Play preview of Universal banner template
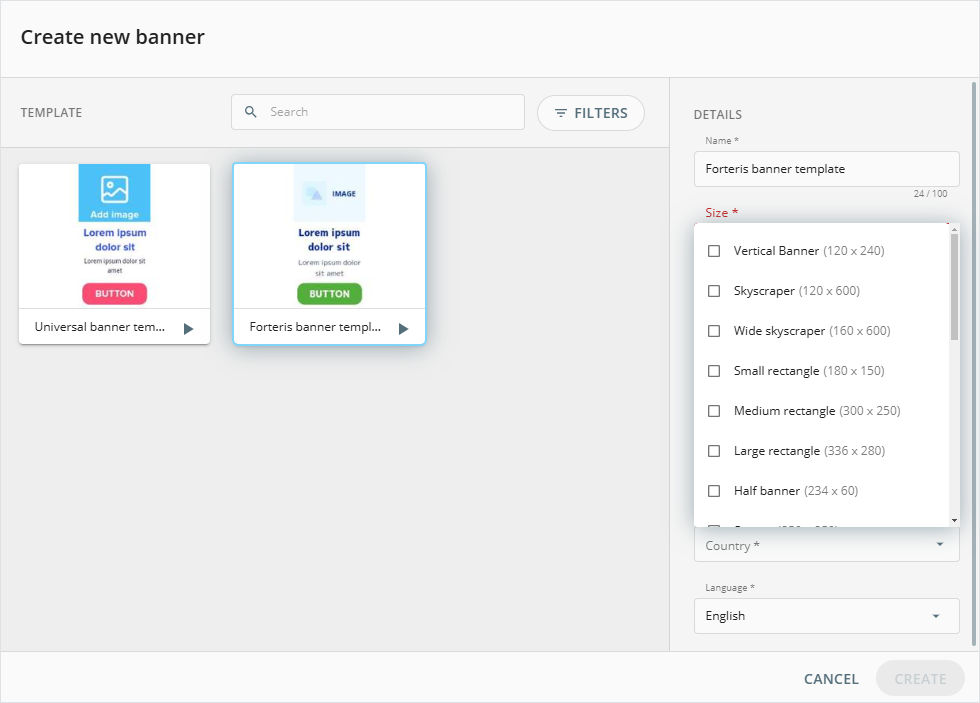 [x=188, y=328]
